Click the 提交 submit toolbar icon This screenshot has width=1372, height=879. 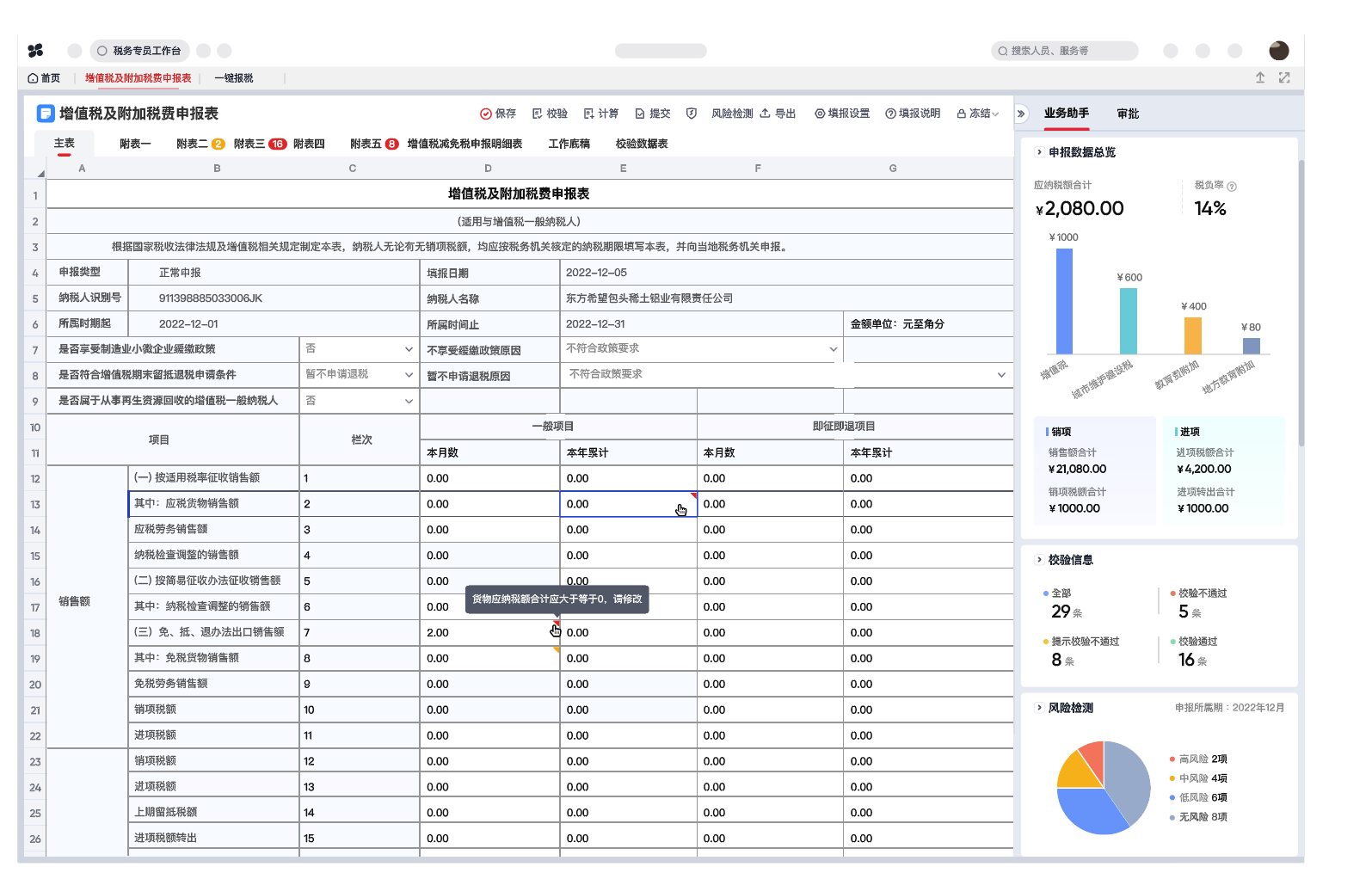coord(640,114)
